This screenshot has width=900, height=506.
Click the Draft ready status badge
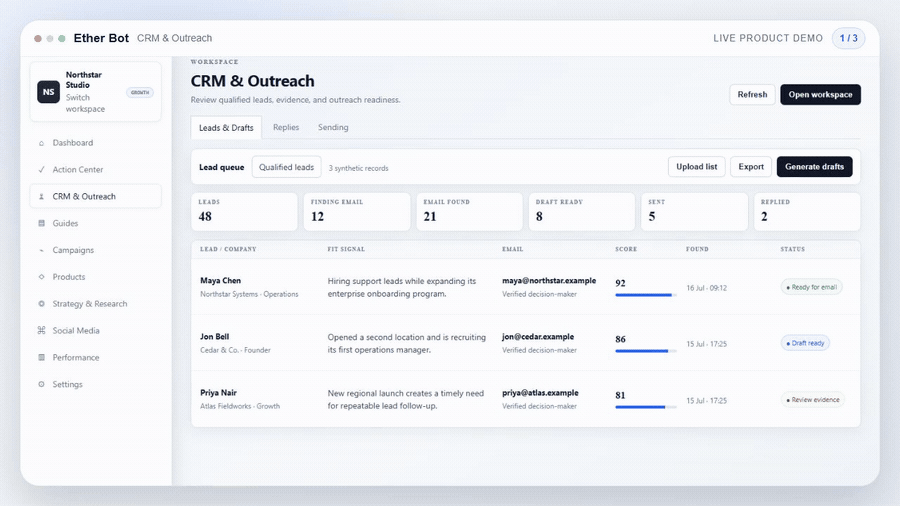click(805, 343)
